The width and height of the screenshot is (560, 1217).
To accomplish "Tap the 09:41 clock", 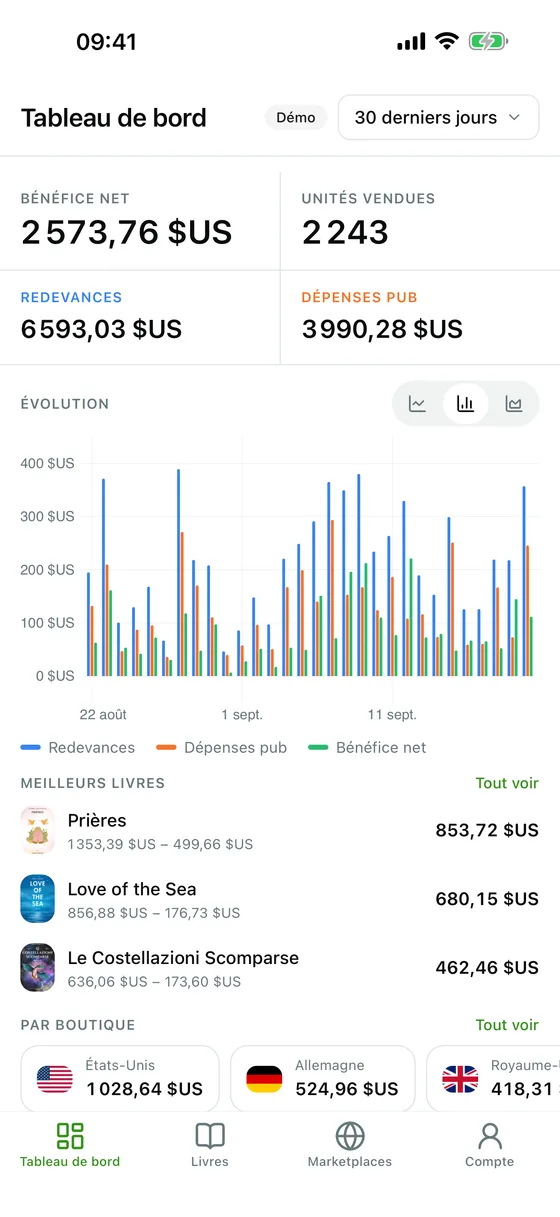I will pos(106,42).
